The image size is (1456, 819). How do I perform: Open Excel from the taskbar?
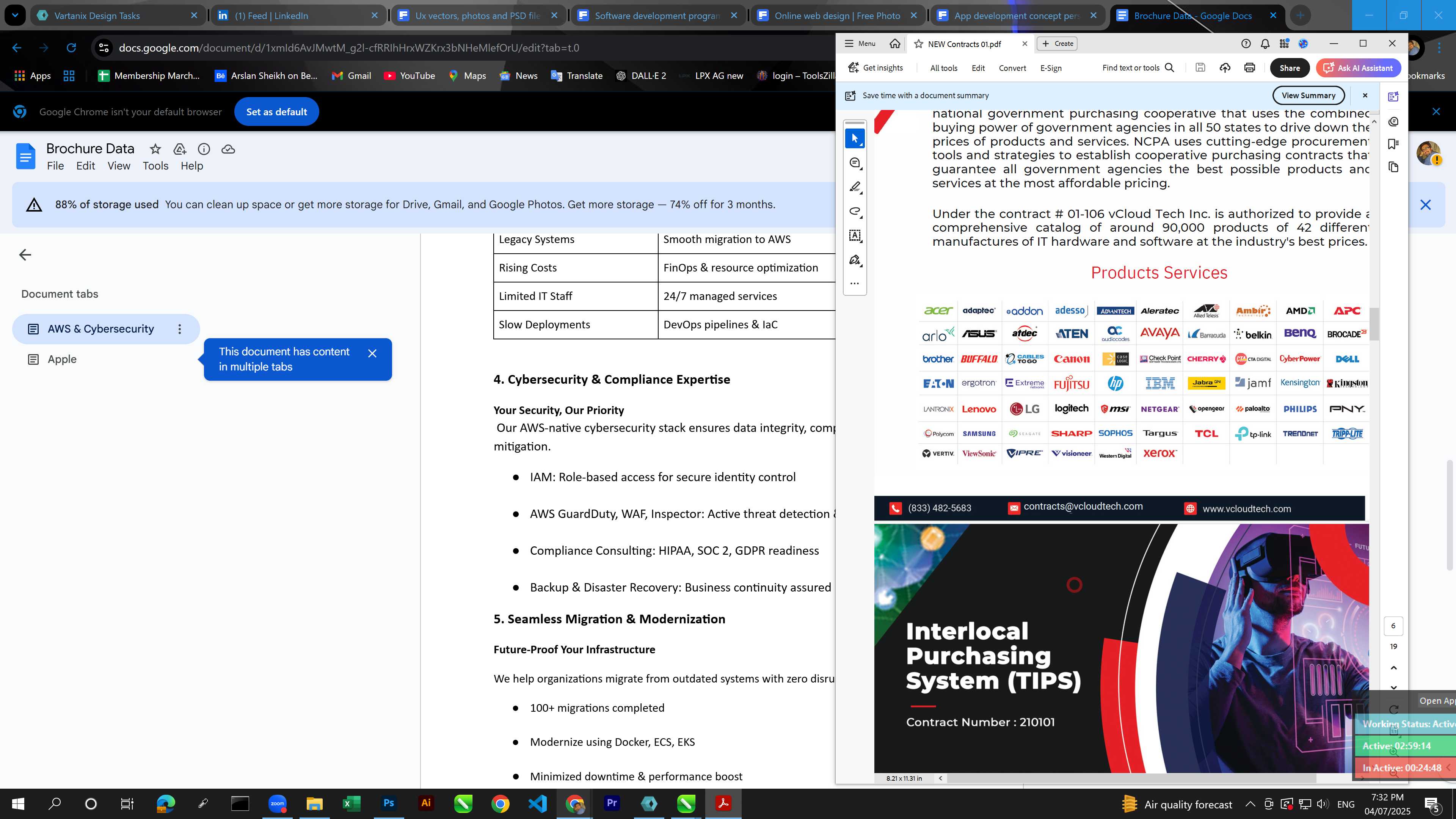351,803
